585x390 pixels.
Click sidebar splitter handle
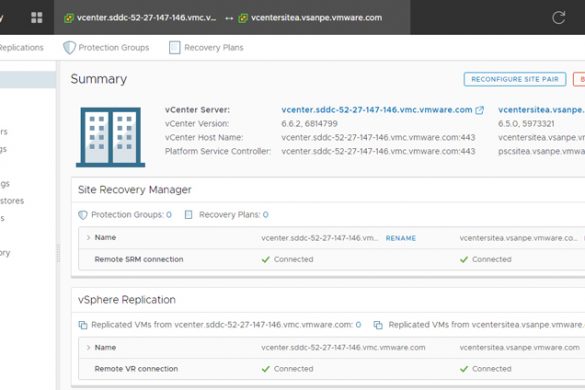click(58, 253)
